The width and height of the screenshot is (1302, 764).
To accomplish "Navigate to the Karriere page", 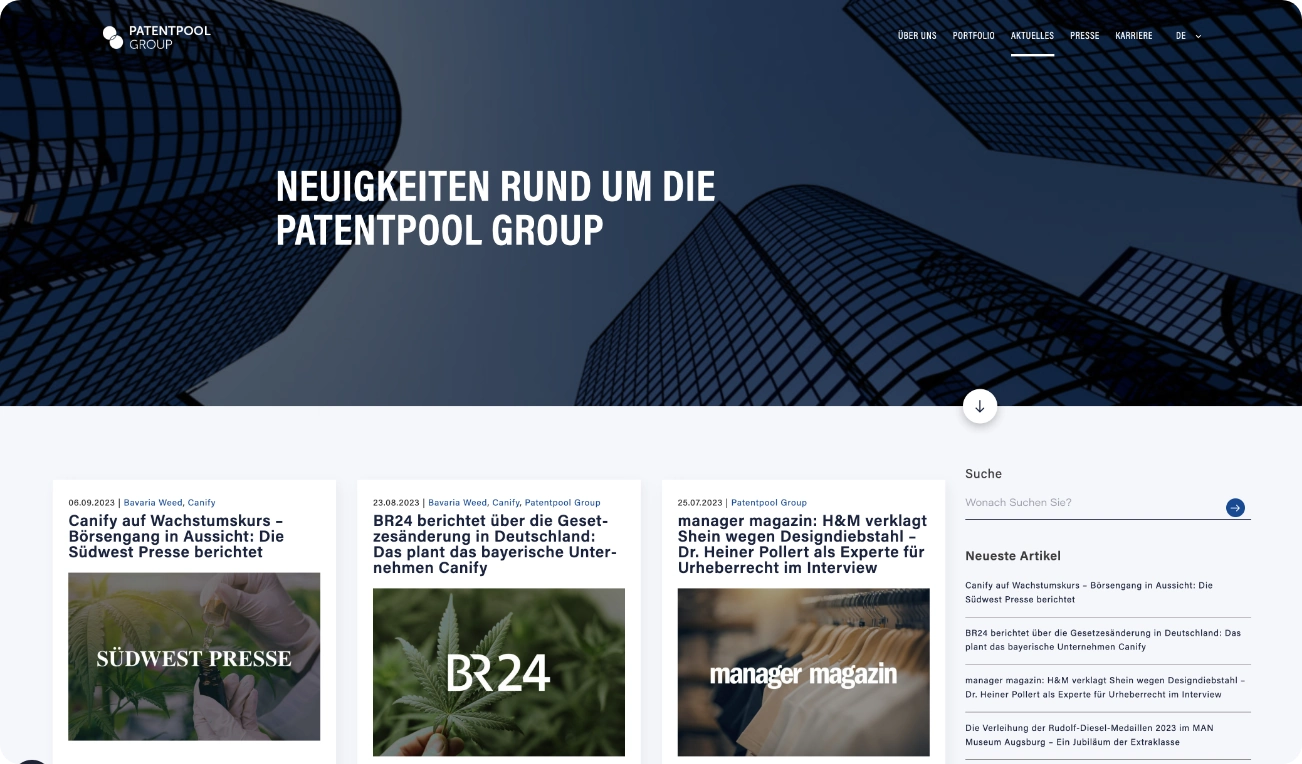I will pyautogui.click(x=1134, y=36).
